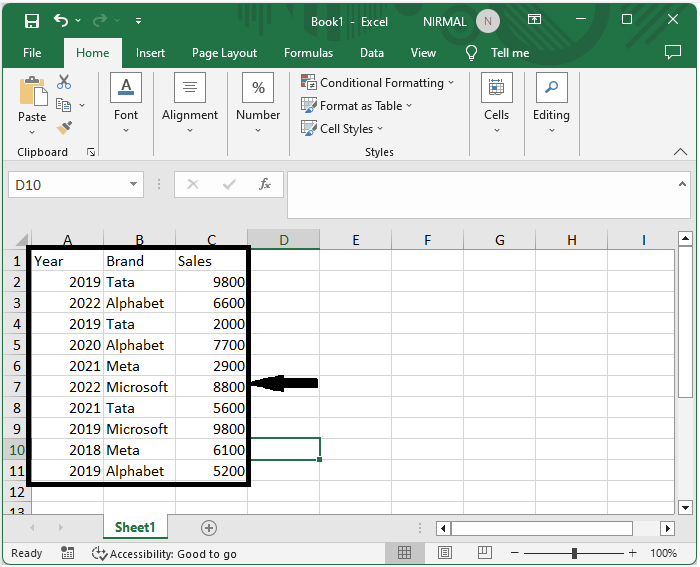Click the Select All corner triangle
Viewport: 700px width, 567px height.
point(21,240)
